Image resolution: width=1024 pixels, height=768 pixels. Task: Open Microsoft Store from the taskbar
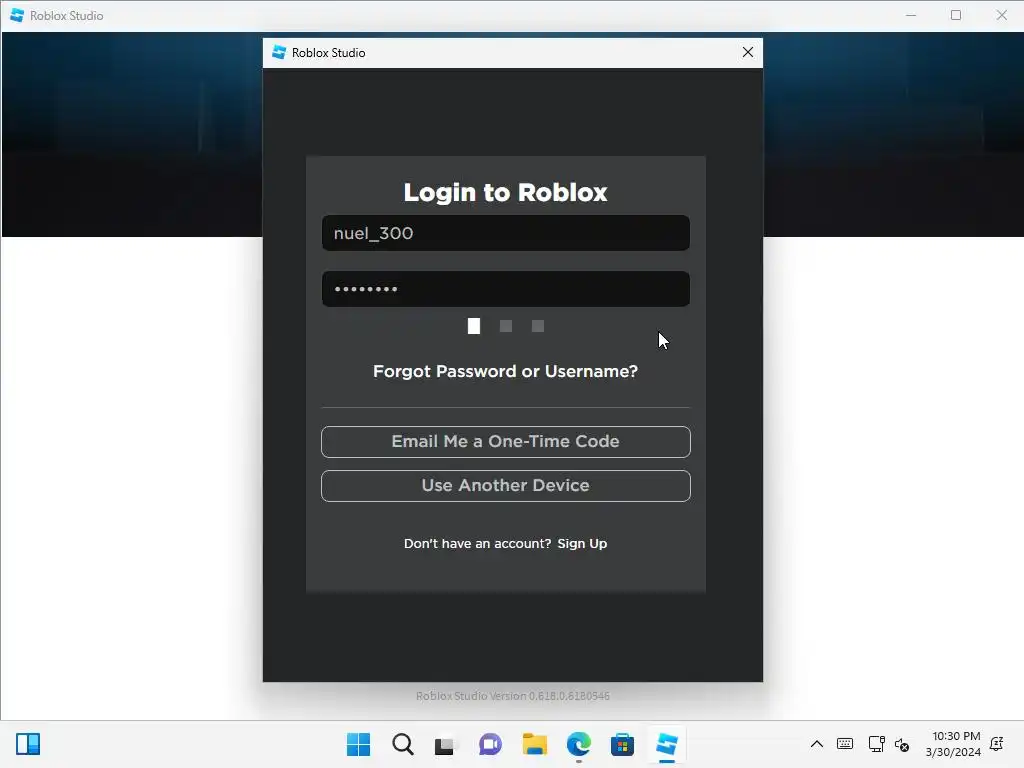pos(622,744)
